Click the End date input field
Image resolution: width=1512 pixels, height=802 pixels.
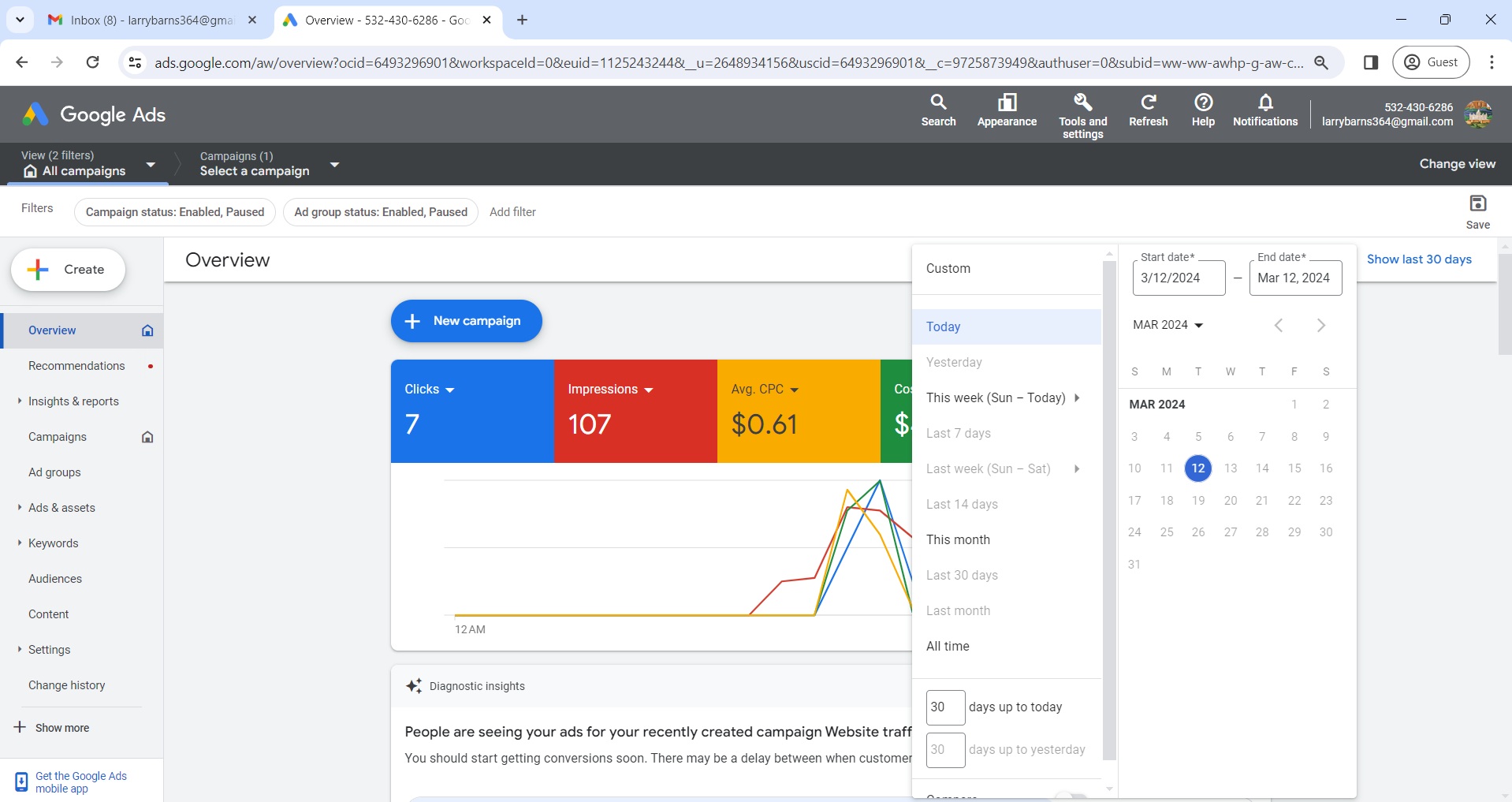coord(1295,278)
